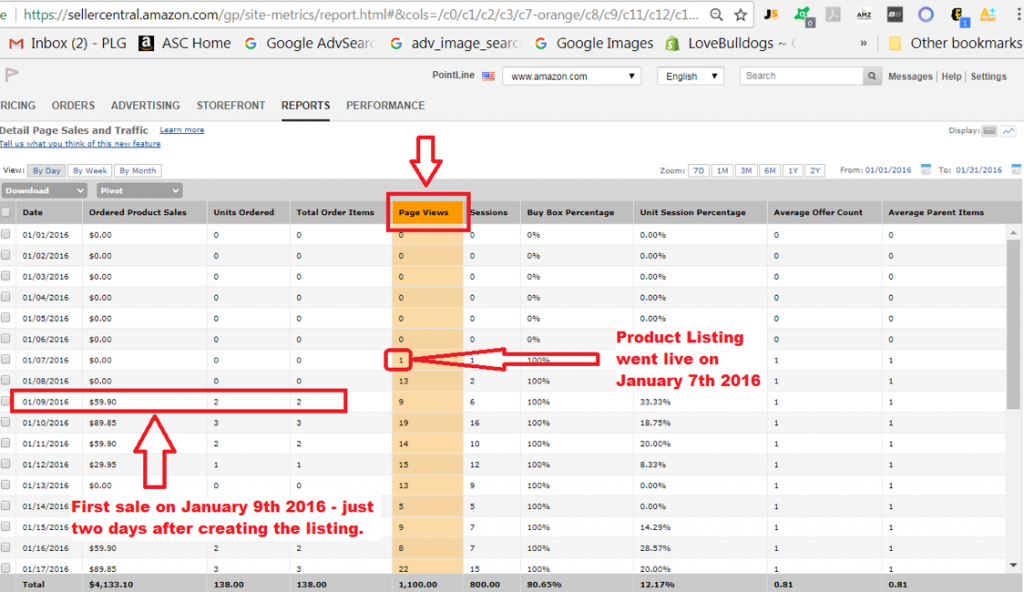Image resolution: width=1024 pixels, height=592 pixels.
Task: Click the bookmark star in address bar
Action: [x=740, y=15]
